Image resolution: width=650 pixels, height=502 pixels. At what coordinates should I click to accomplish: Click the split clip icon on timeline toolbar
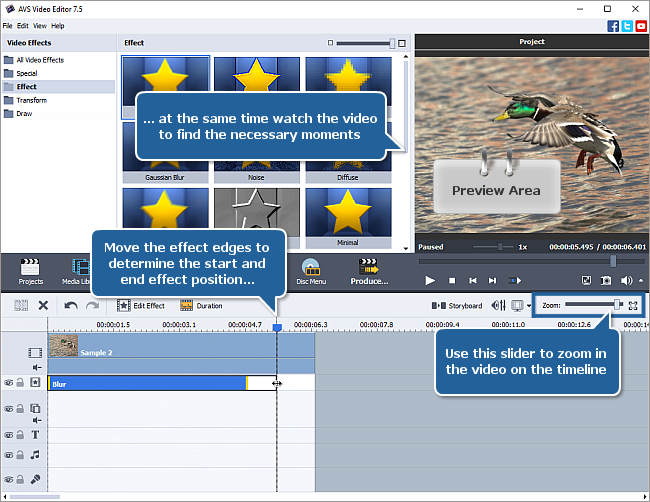21,306
